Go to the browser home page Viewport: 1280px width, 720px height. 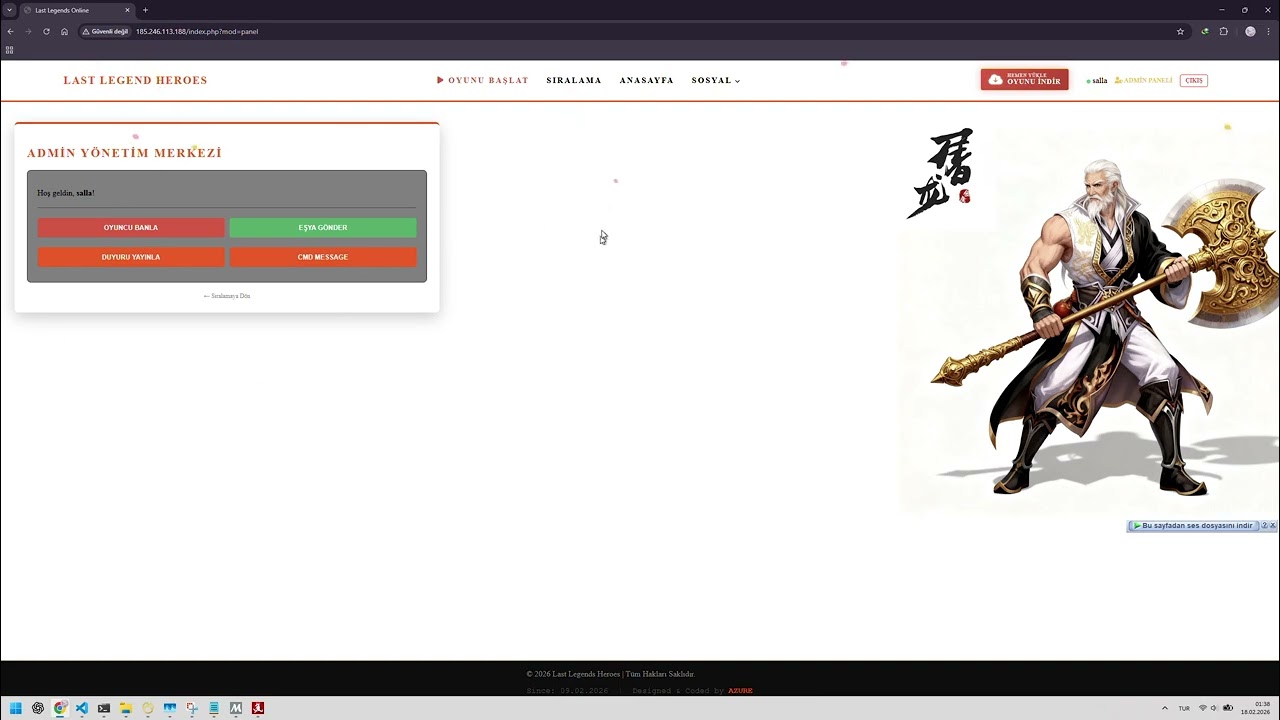click(x=64, y=31)
